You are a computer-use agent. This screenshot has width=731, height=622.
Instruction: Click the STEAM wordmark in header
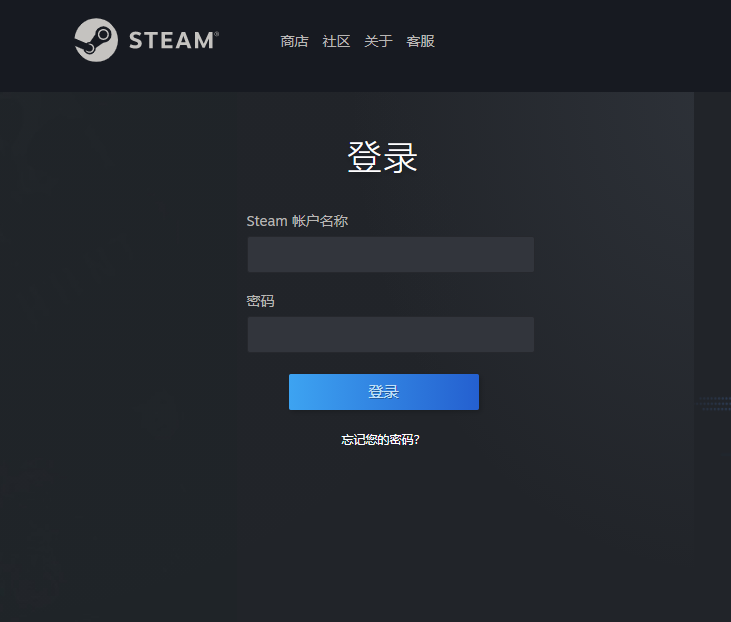(171, 41)
